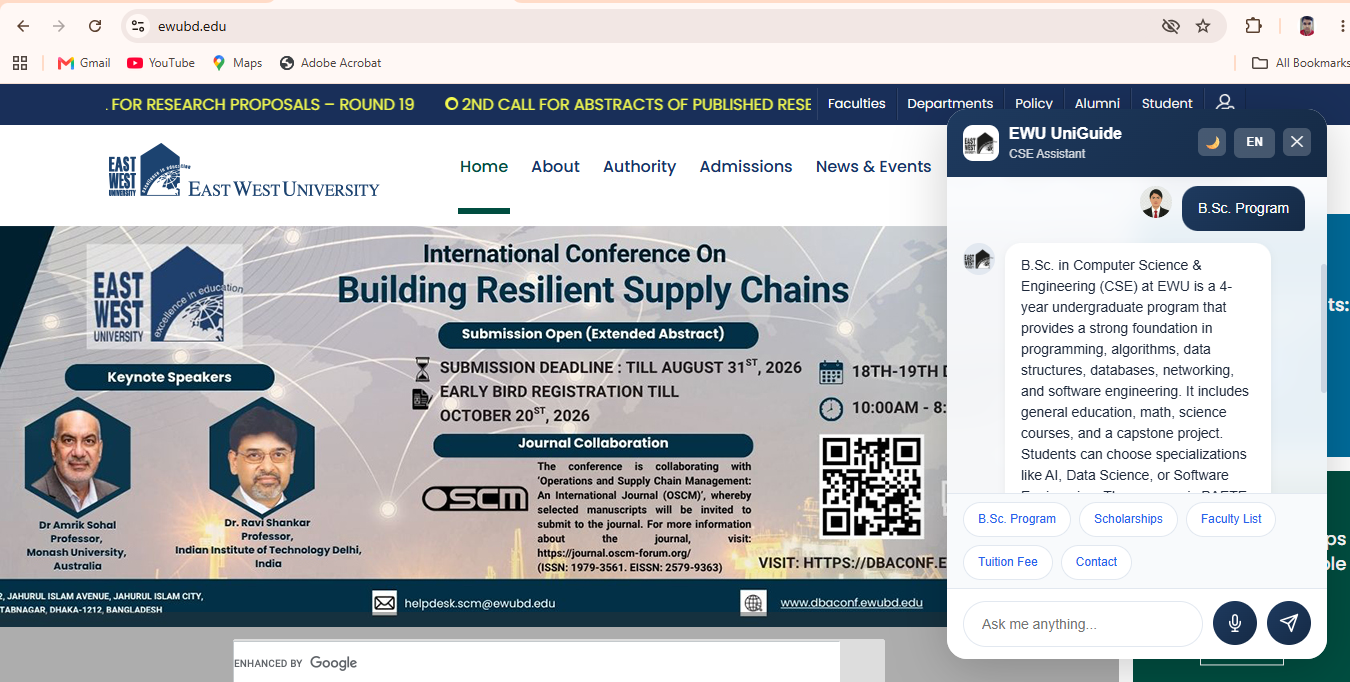Click Dr Amrik Sohal keynote speaker photo
Screen dimensions: 1350x682
pos(77,457)
